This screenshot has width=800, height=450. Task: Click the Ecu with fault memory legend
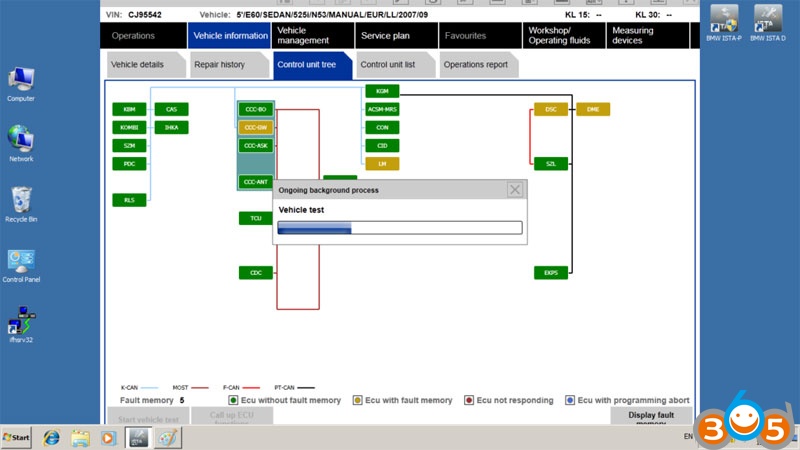(403, 401)
